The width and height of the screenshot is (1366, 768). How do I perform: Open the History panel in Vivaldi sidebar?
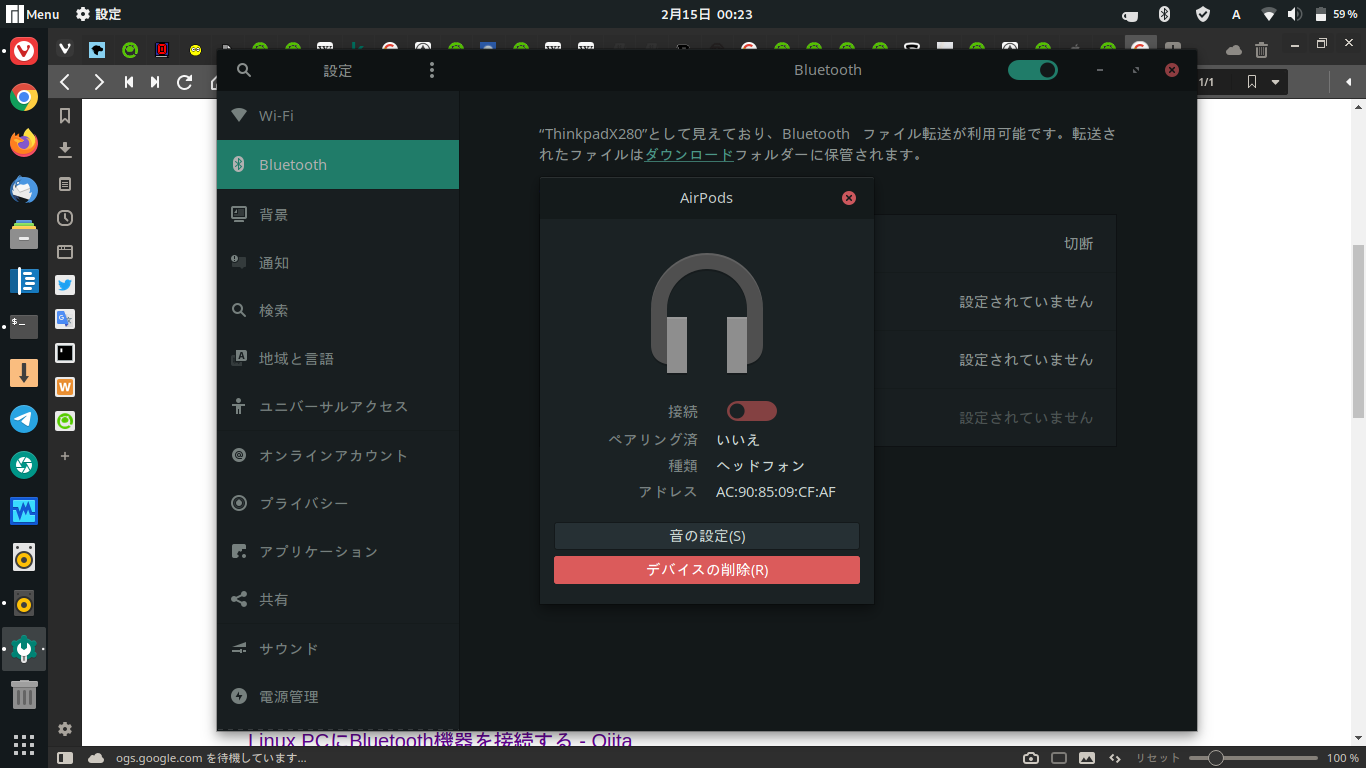point(65,218)
